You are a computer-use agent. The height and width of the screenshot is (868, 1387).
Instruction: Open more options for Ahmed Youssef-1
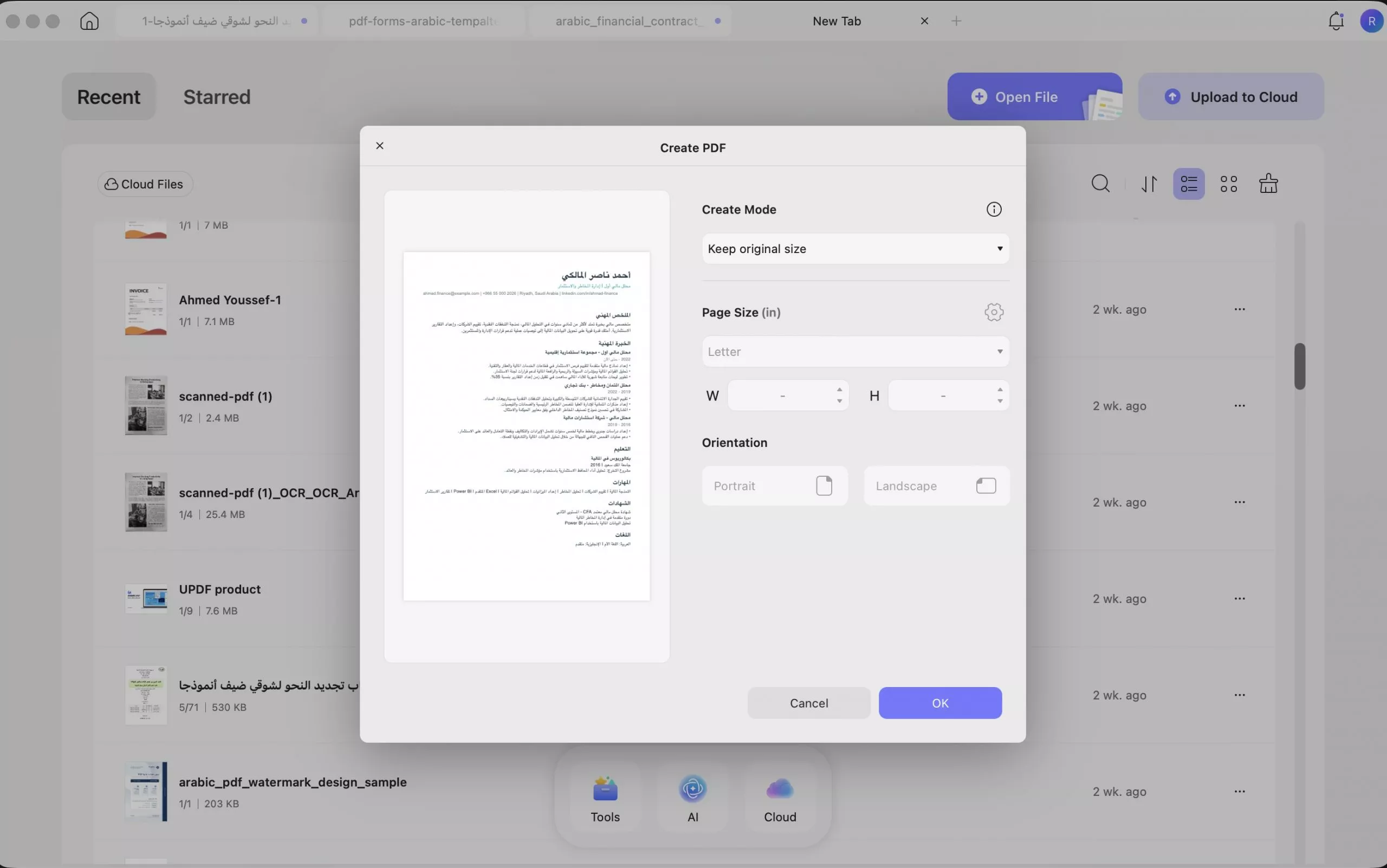pyautogui.click(x=1240, y=309)
